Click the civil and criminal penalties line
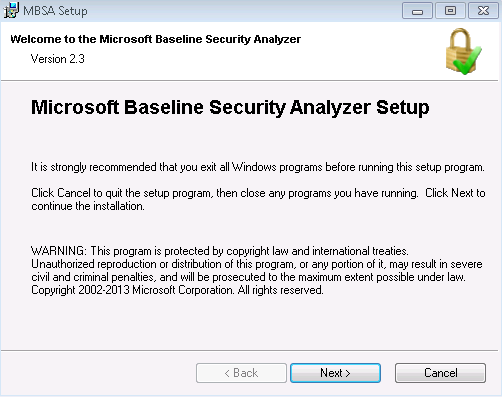This screenshot has width=502, height=397. click(248, 277)
